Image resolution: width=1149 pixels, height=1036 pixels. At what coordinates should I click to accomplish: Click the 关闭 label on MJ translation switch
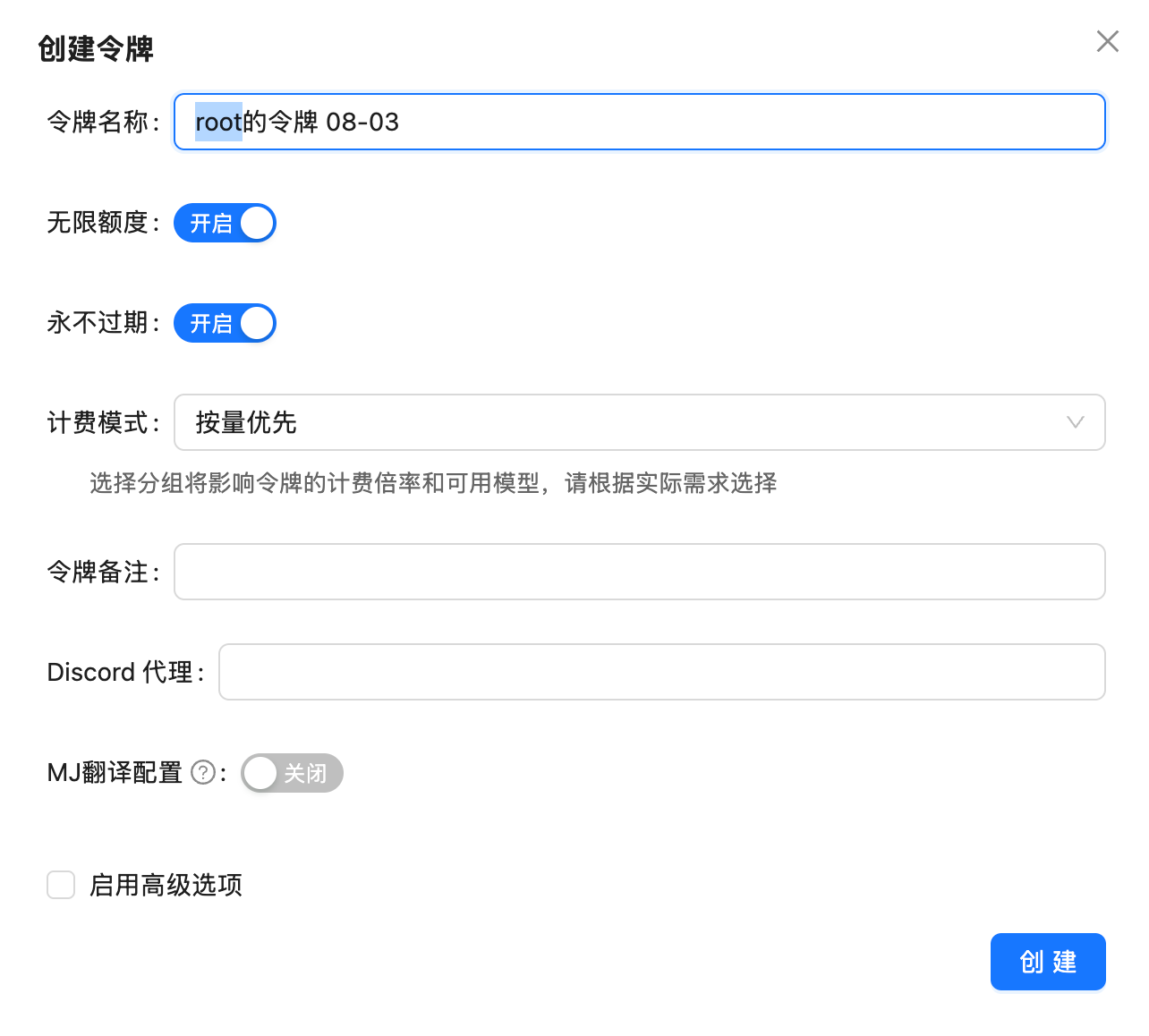point(307,773)
